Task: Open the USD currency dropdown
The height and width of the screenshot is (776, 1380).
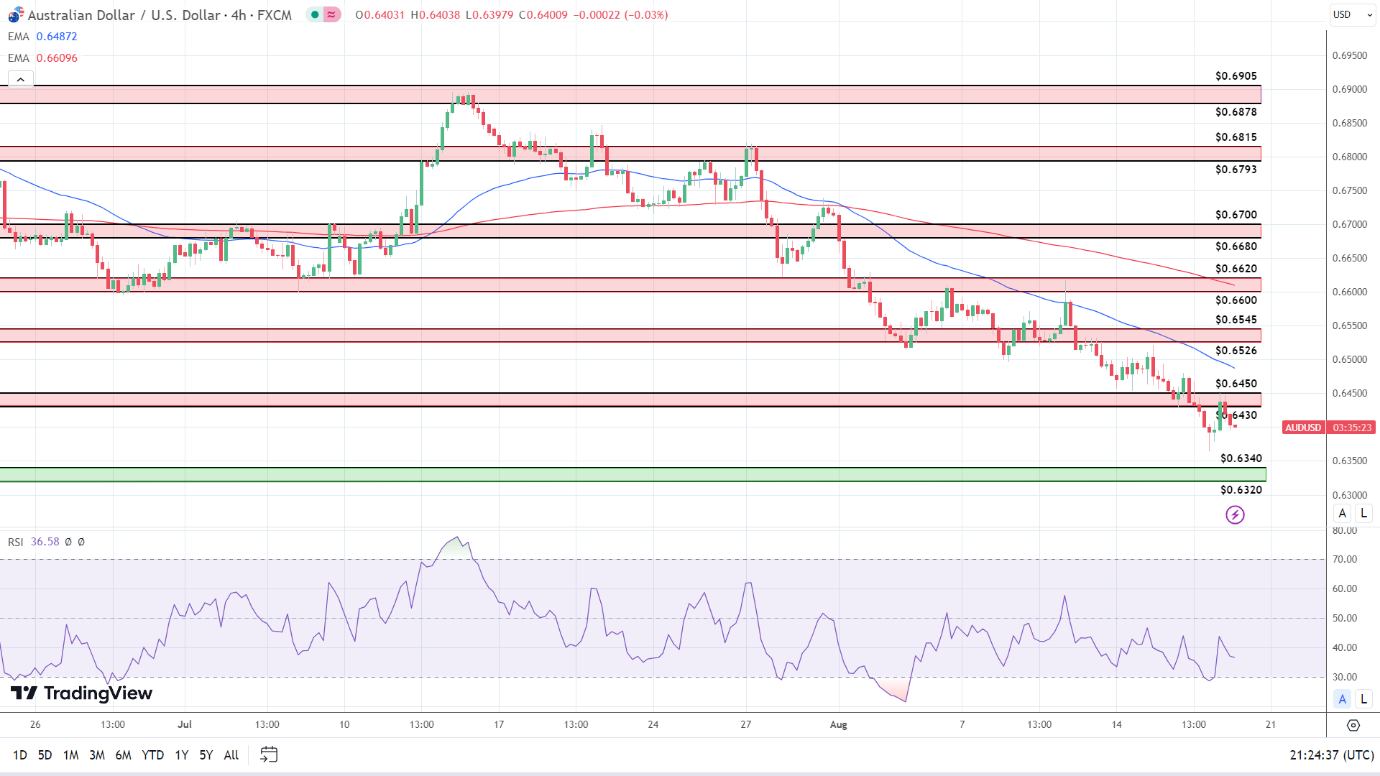Action: (x=1355, y=14)
